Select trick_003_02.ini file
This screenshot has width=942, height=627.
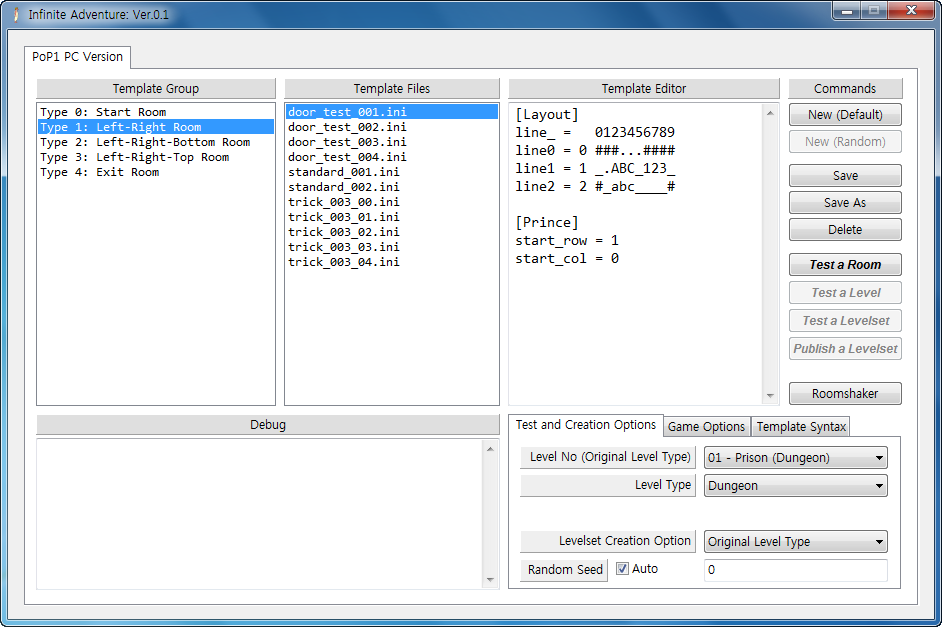point(392,232)
